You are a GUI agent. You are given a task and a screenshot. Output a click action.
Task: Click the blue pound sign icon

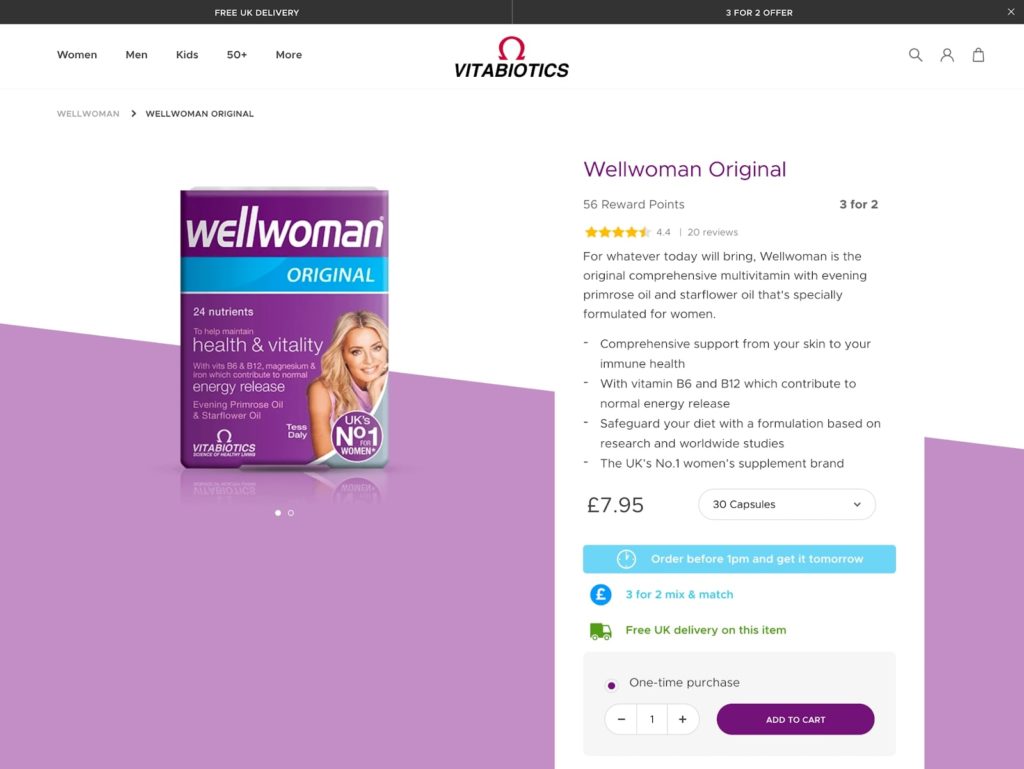(601, 595)
